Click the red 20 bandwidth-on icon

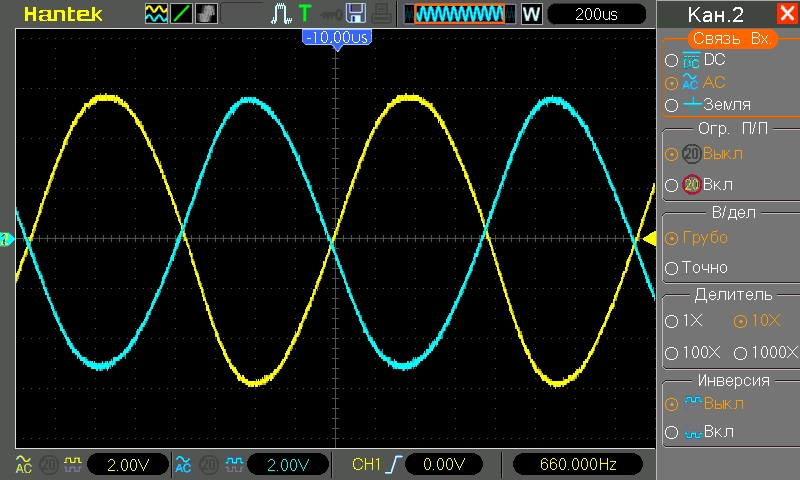tap(692, 185)
